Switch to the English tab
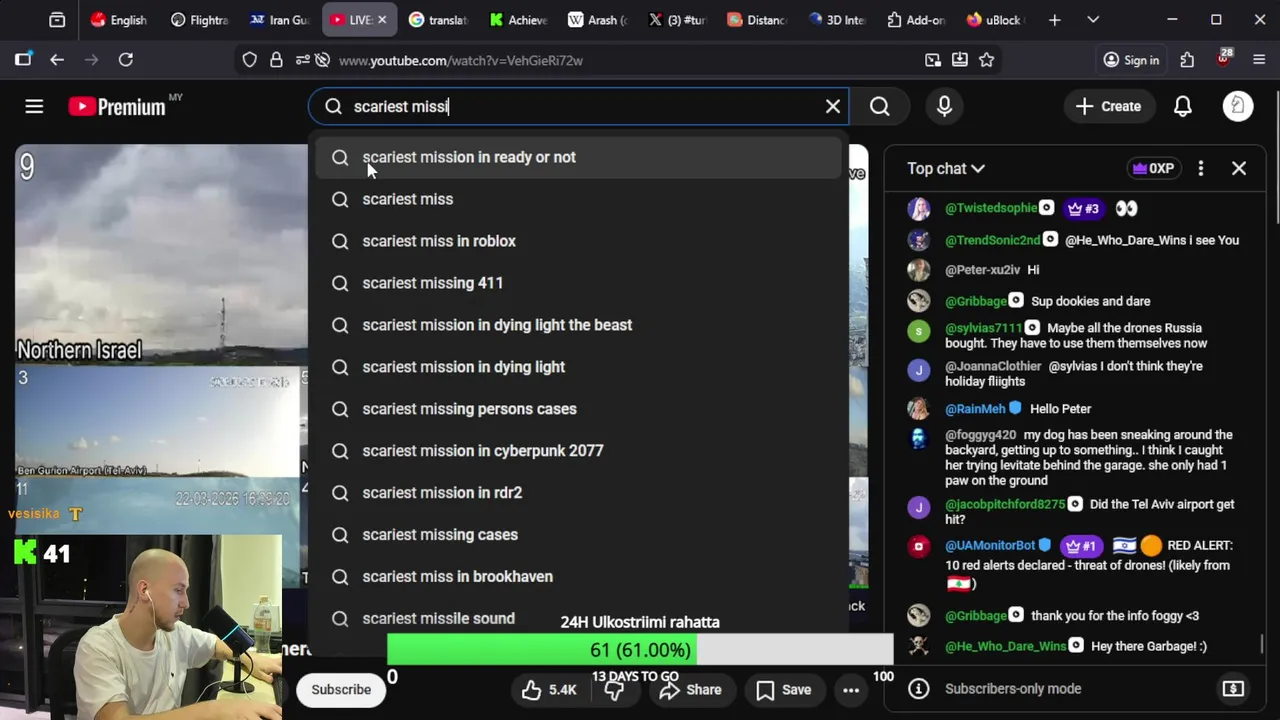 click(x=118, y=20)
